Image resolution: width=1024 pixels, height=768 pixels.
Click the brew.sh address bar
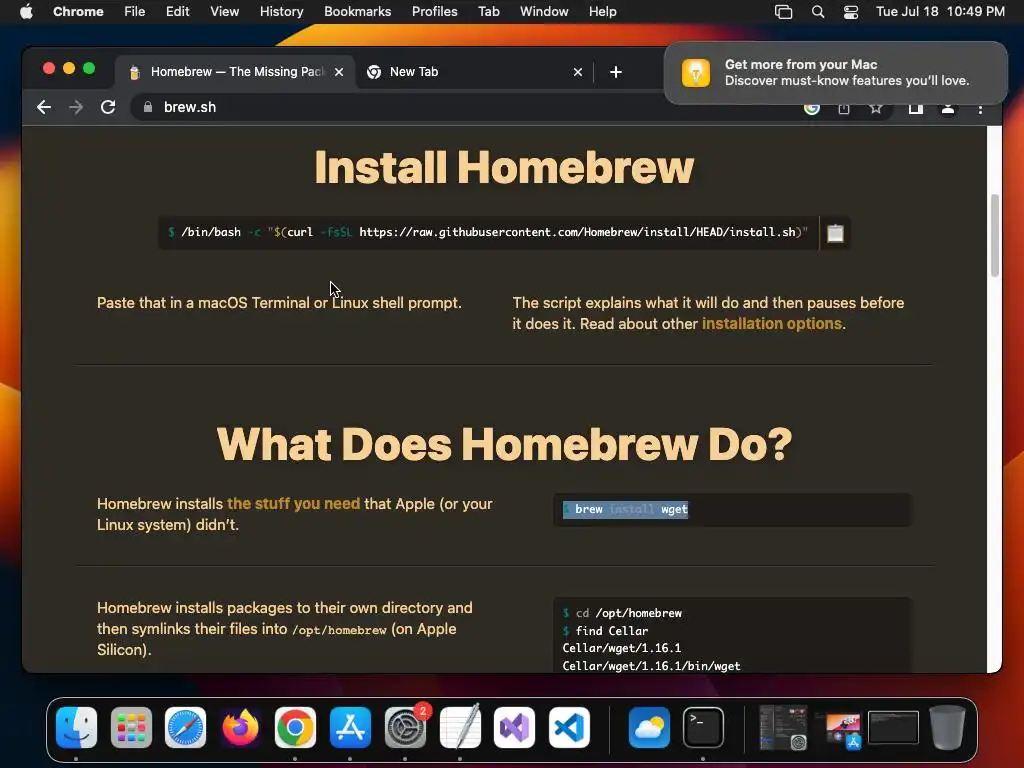(457, 107)
